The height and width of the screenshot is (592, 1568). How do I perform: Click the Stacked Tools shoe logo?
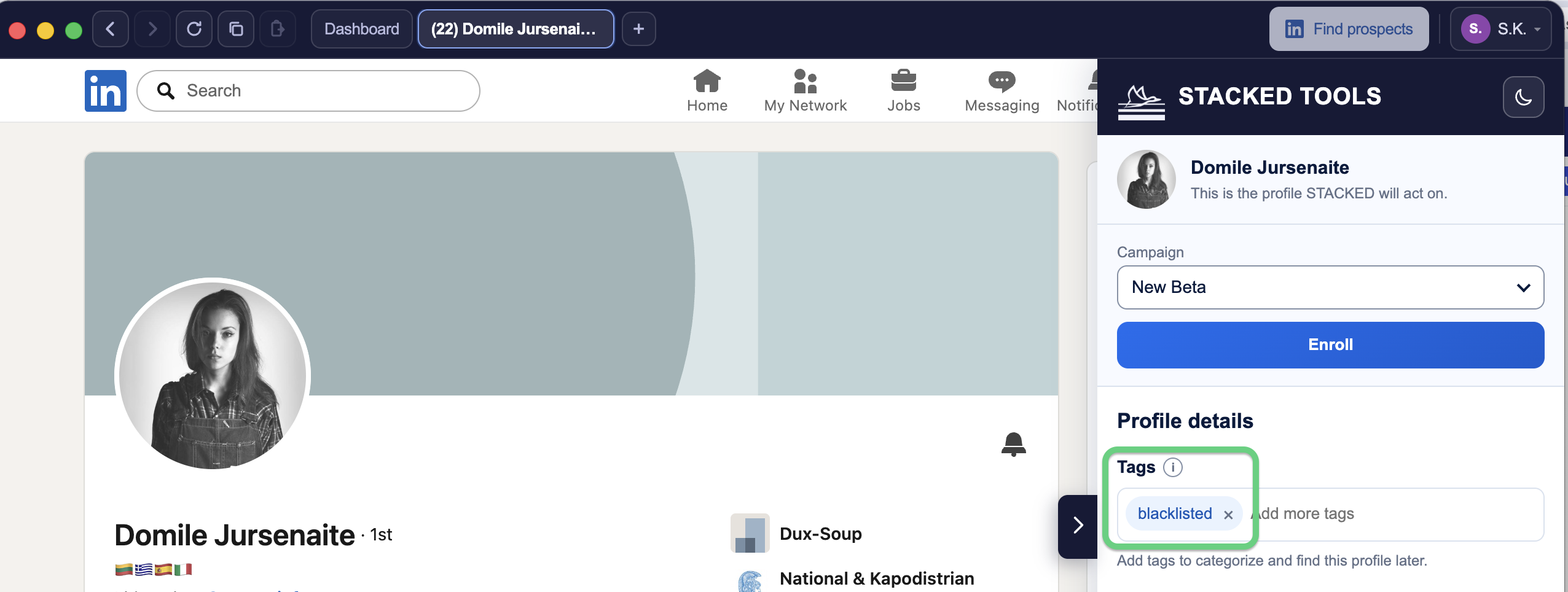[x=1142, y=102]
